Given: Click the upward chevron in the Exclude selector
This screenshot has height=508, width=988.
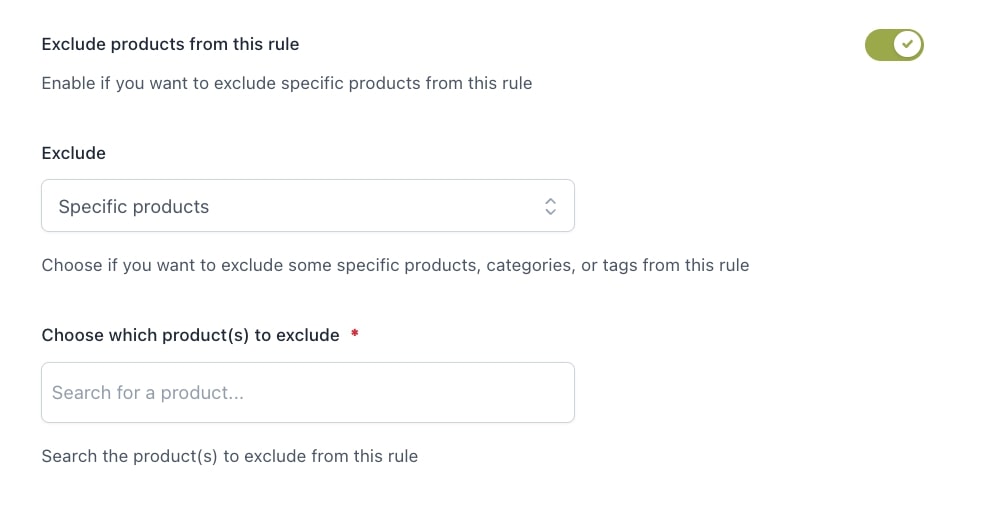Looking at the screenshot, I should (550, 200).
